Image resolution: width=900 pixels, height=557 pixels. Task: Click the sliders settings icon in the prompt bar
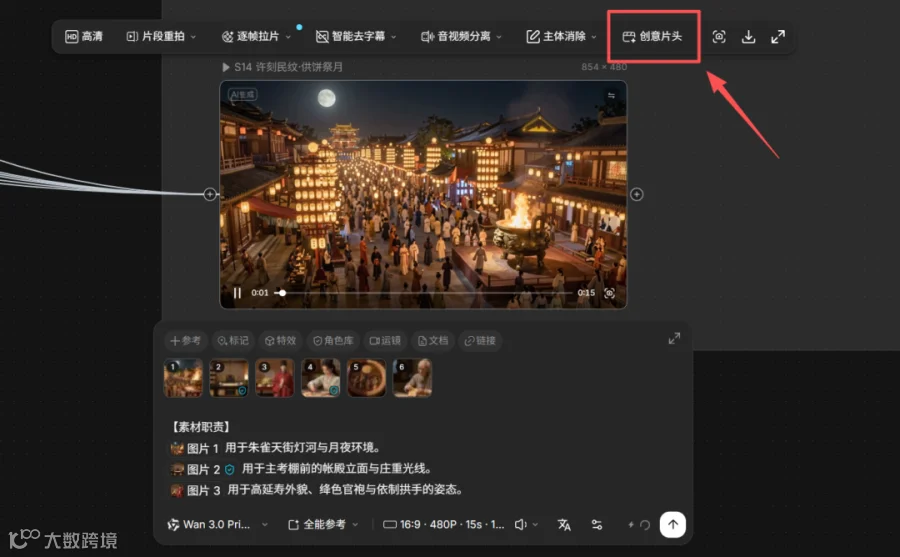click(x=597, y=524)
